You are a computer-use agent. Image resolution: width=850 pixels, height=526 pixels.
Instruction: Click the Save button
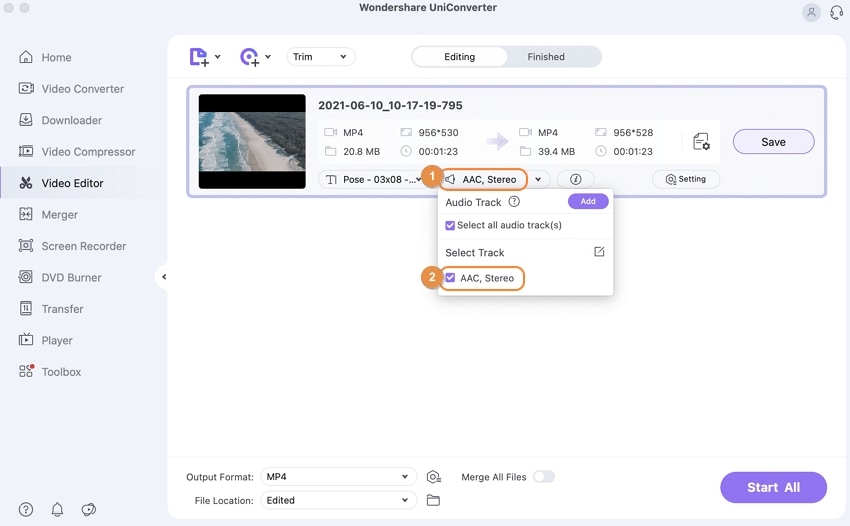click(774, 142)
